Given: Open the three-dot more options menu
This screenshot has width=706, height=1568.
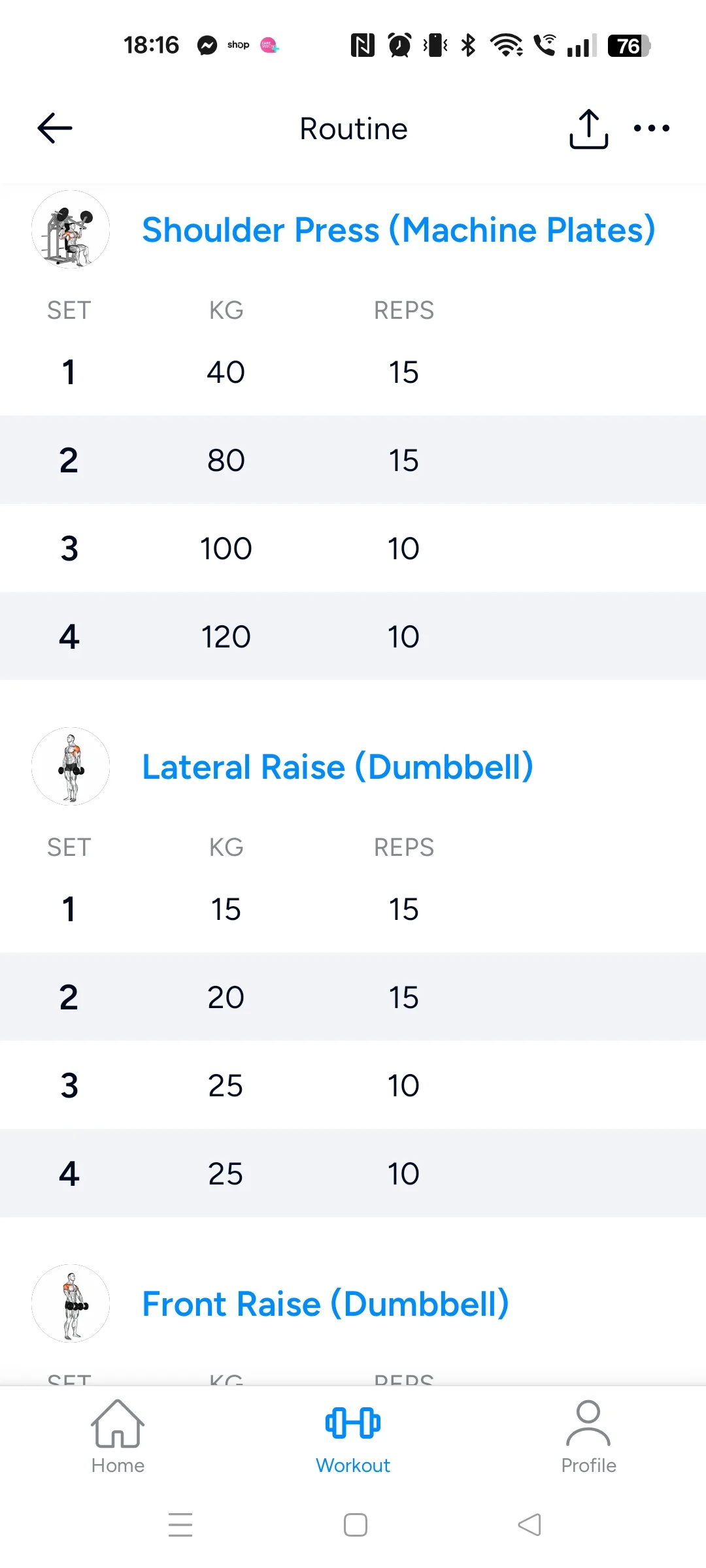Looking at the screenshot, I should (651, 128).
